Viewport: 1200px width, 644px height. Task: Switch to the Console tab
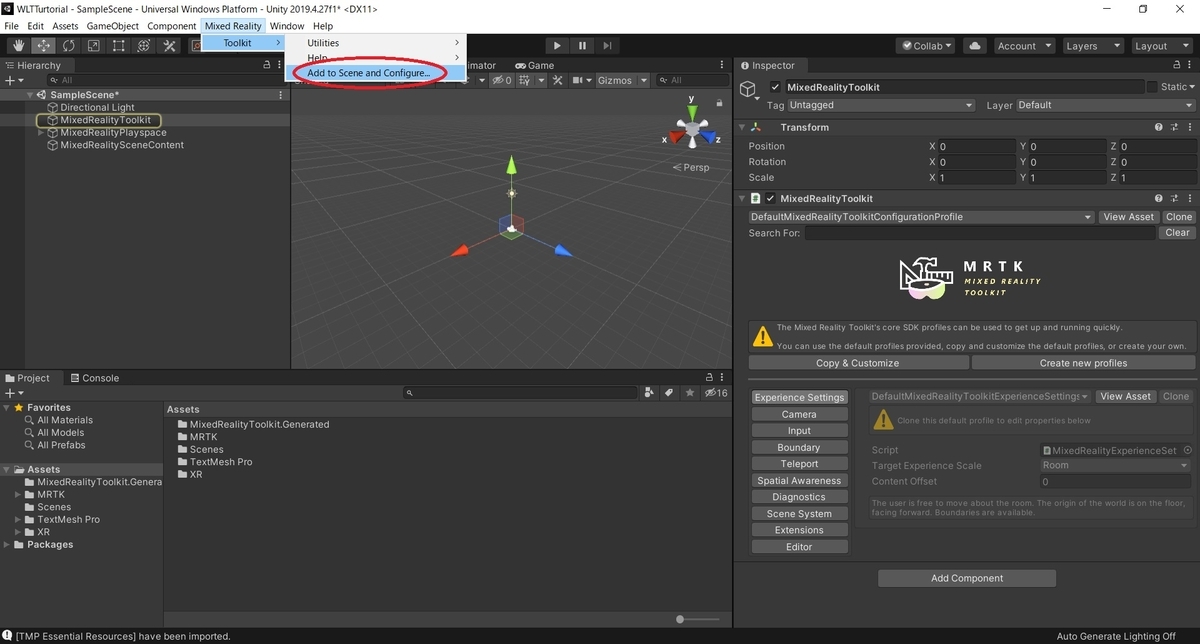(94, 378)
